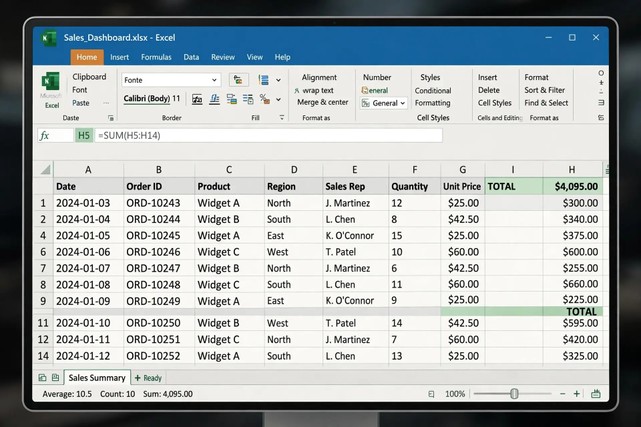
Task: Click the zoom slider handle in status bar
Action: pyautogui.click(x=514, y=394)
